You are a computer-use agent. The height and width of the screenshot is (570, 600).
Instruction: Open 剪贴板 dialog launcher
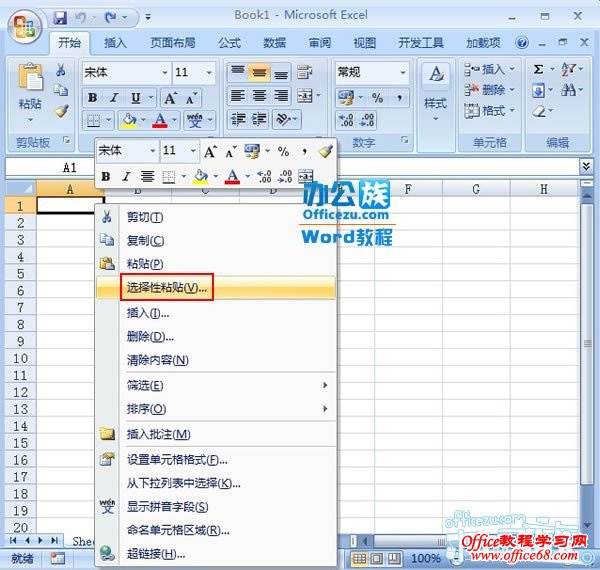(x=67, y=141)
